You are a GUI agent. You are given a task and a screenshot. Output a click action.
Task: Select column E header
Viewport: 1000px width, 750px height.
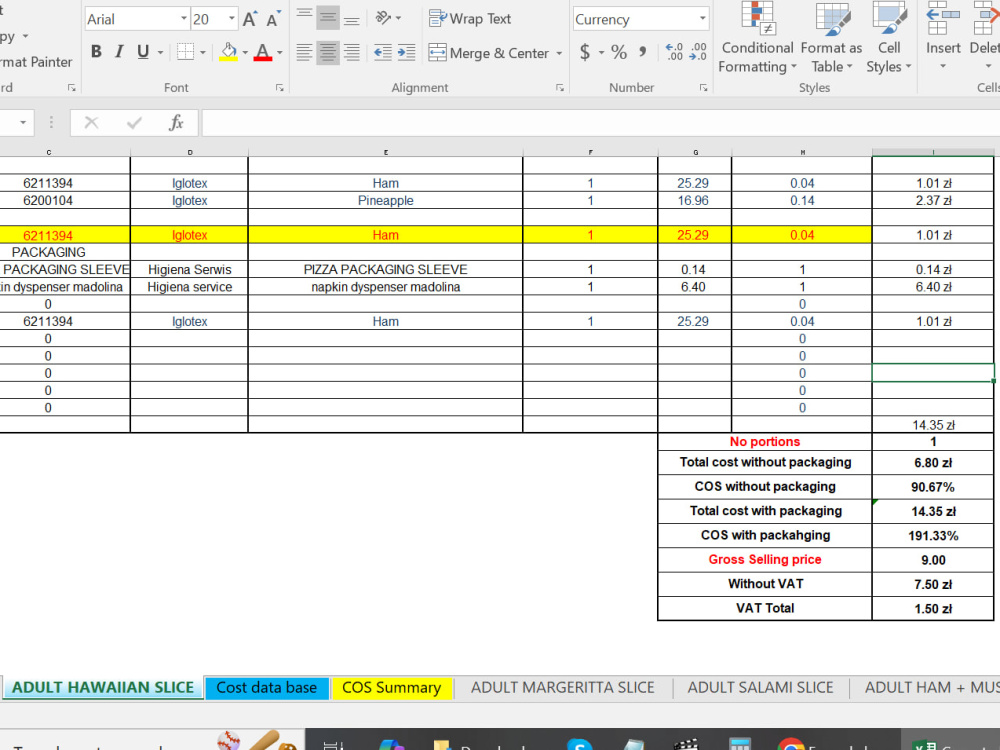pyautogui.click(x=385, y=152)
